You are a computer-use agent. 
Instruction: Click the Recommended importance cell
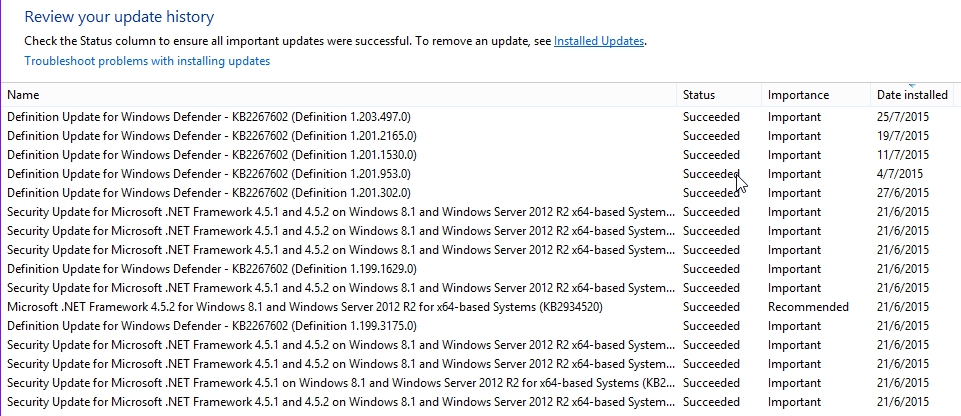[x=808, y=306]
